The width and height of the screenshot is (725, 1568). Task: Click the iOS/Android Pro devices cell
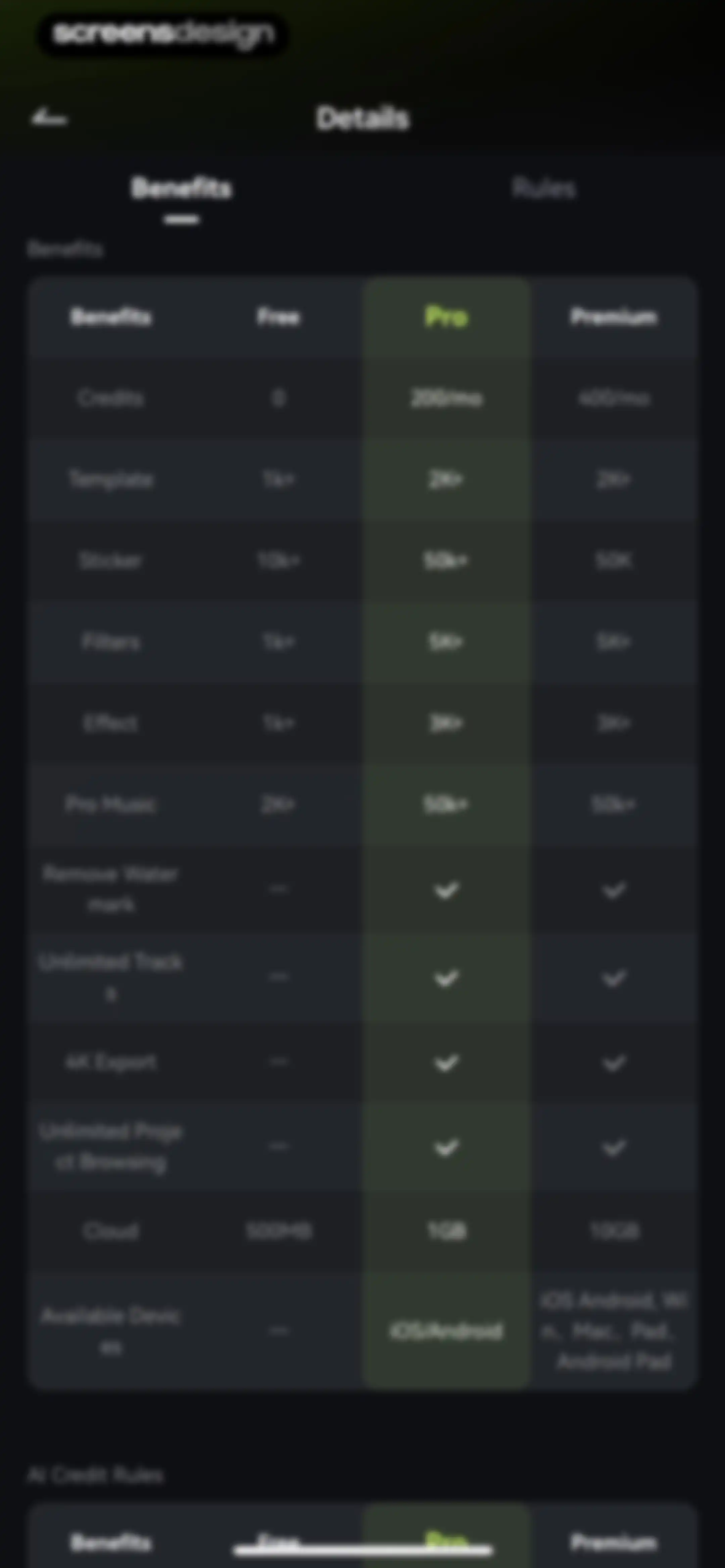(446, 1331)
